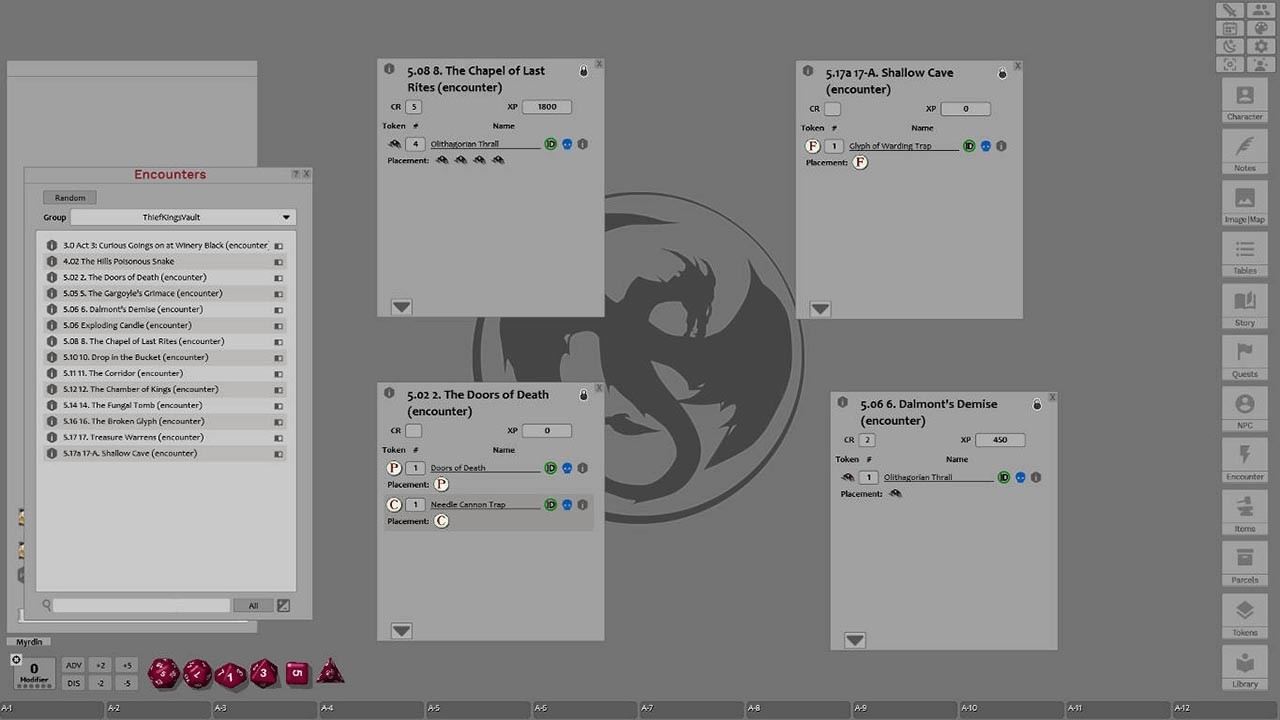Open the Character panel in the sidebar

(1244, 103)
